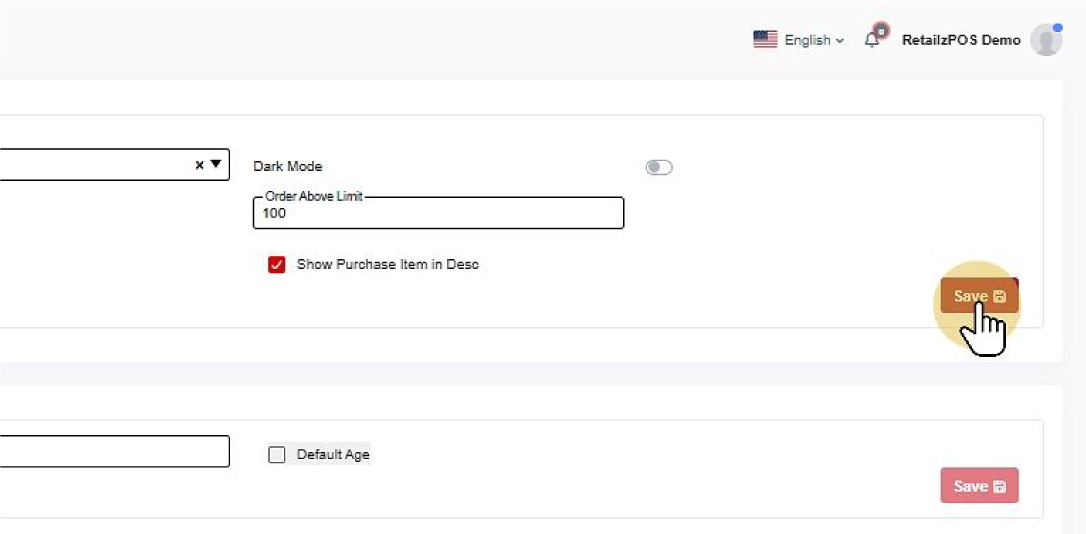Click inside the combo box field with the x

click(90, 165)
